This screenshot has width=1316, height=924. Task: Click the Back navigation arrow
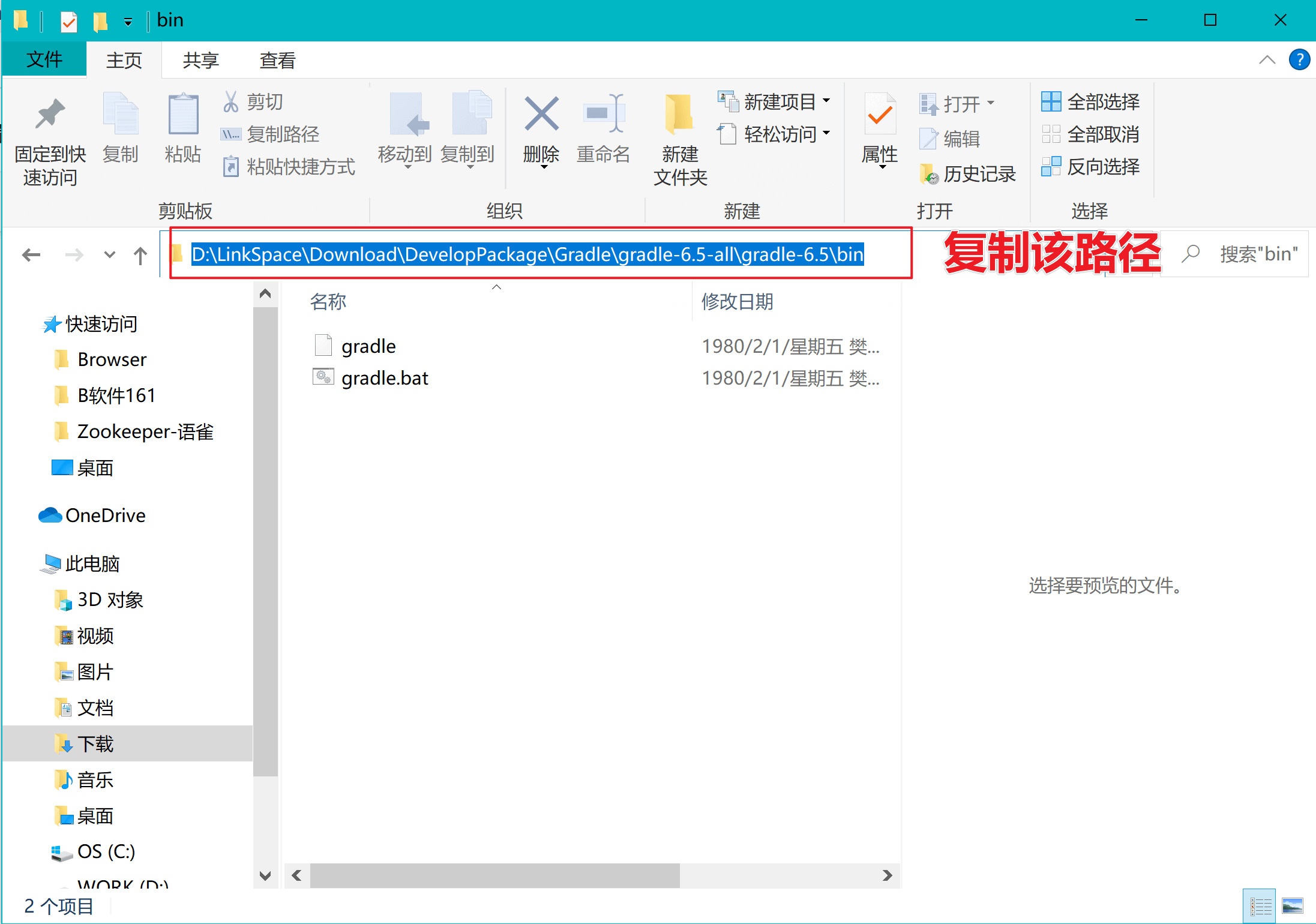click(x=31, y=255)
